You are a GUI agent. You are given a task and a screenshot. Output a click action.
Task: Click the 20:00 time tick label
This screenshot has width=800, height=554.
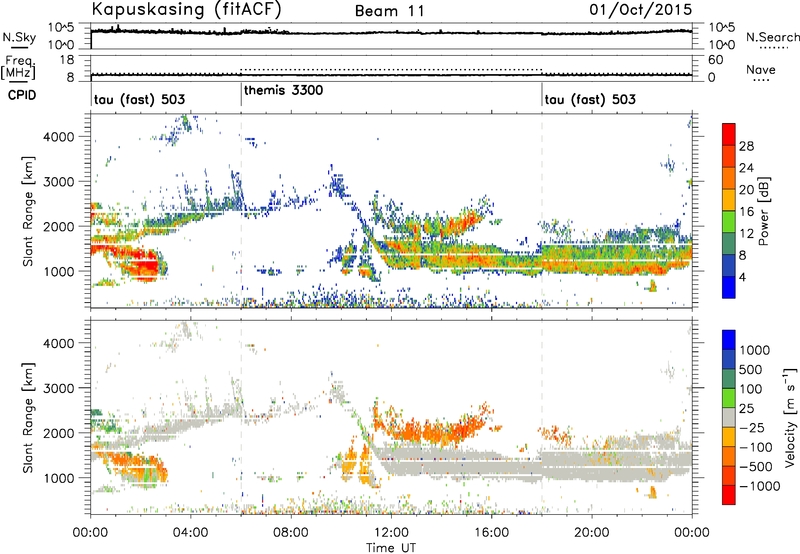591,533
